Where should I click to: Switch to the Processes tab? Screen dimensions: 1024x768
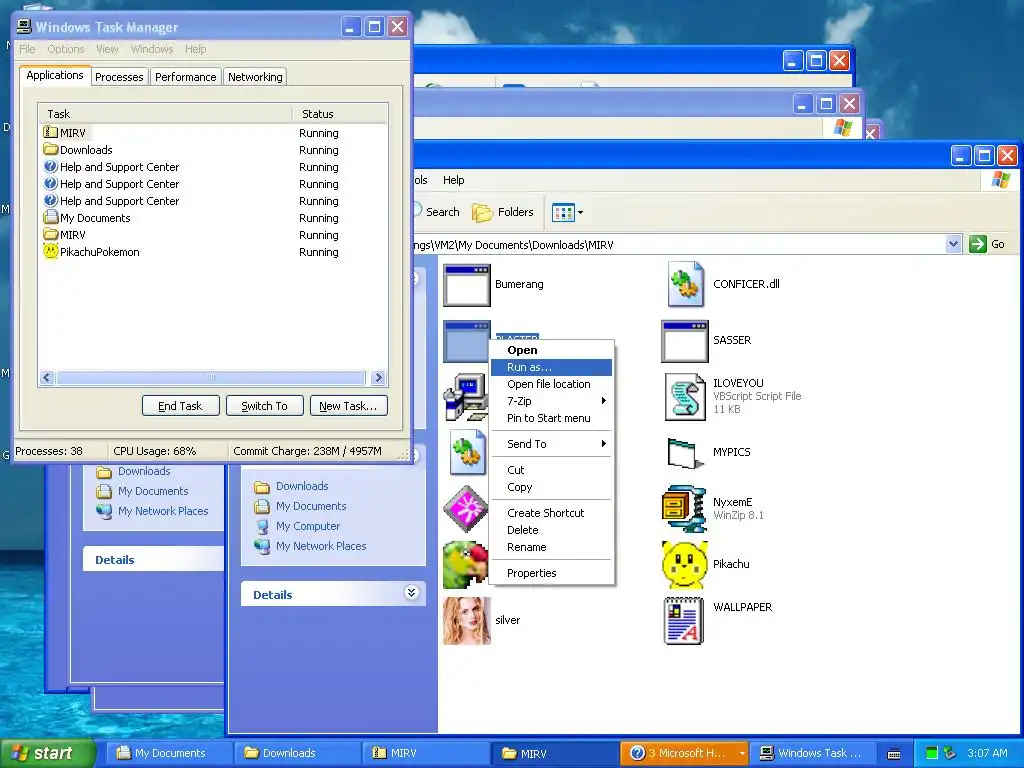(x=119, y=77)
